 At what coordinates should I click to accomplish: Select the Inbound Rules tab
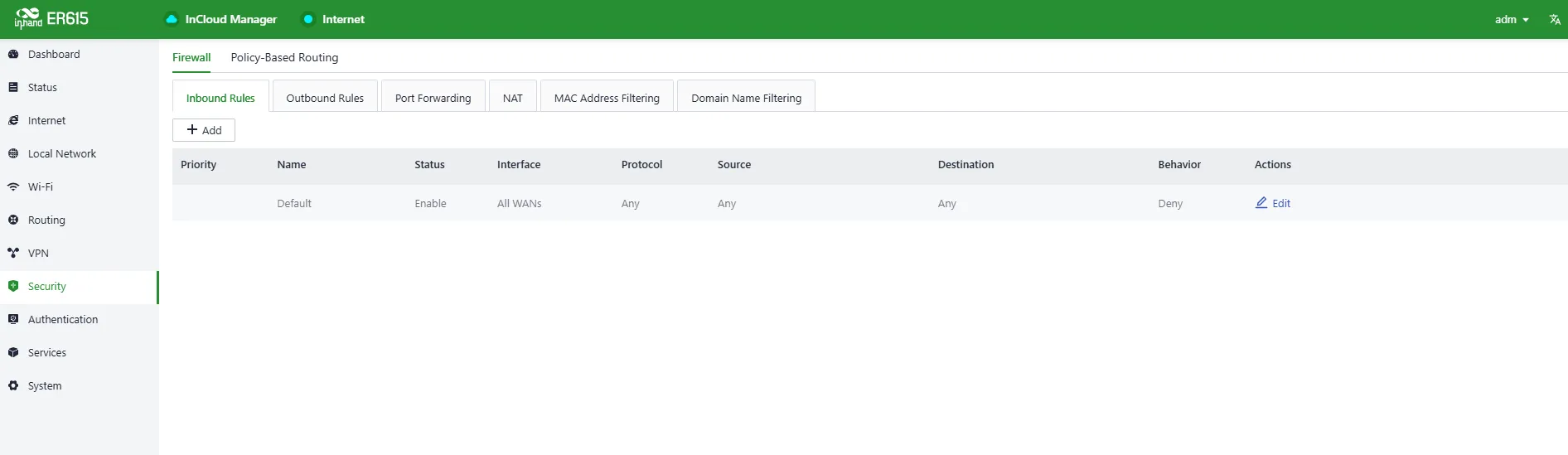[220, 97]
